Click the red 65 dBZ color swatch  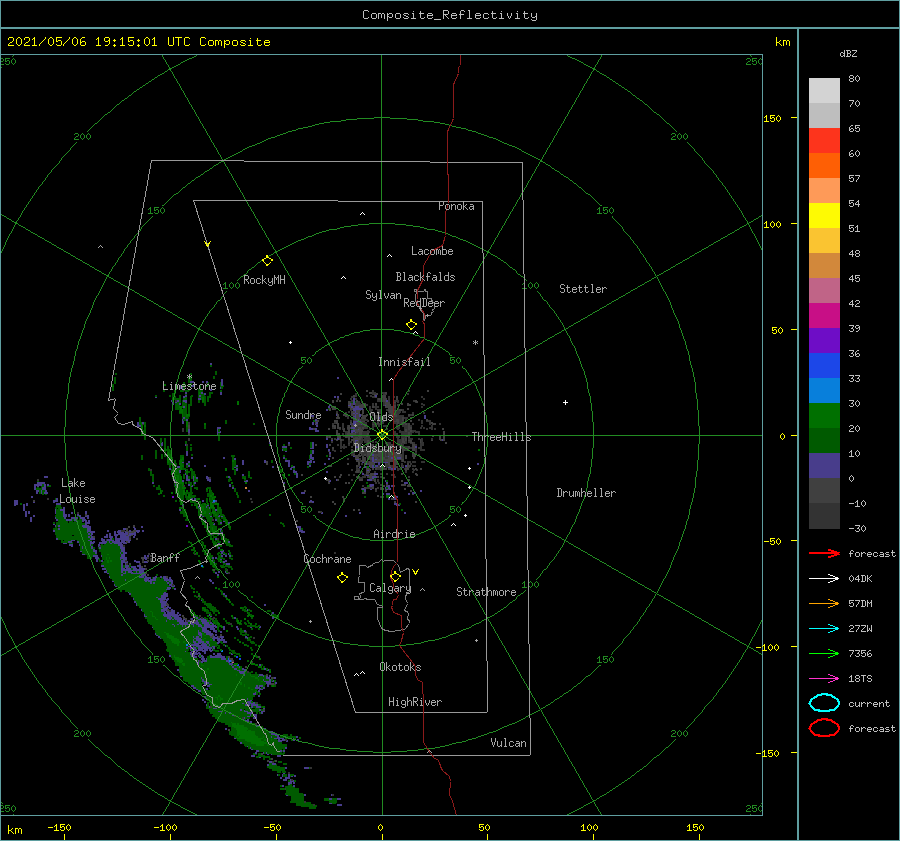pos(824,140)
